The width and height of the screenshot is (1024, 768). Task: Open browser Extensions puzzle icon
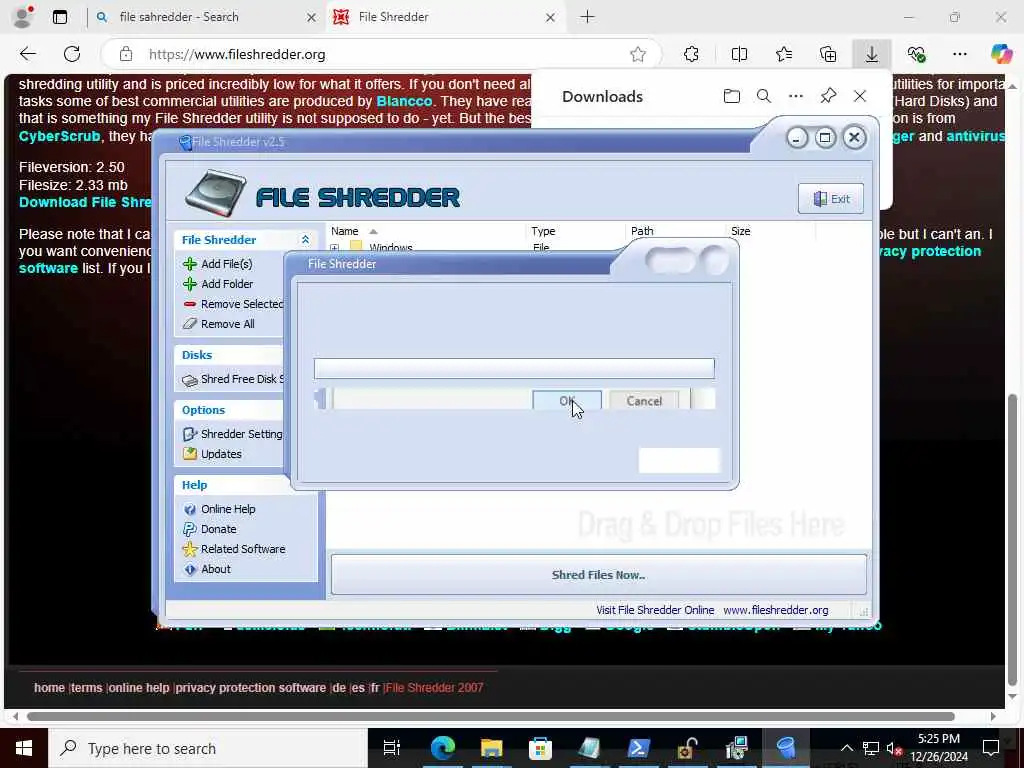point(692,54)
